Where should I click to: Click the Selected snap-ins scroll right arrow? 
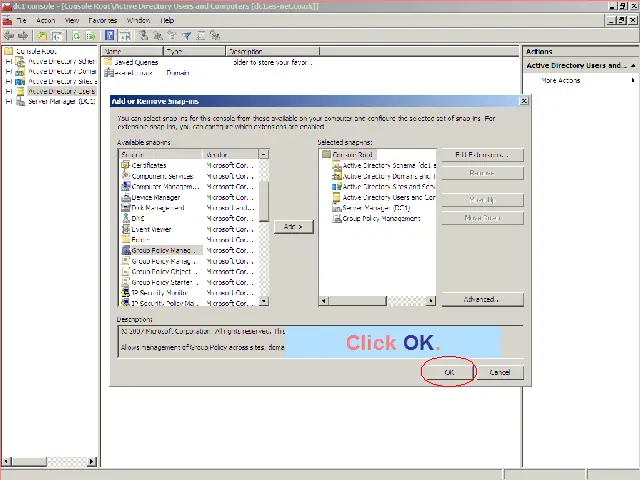pos(431,301)
